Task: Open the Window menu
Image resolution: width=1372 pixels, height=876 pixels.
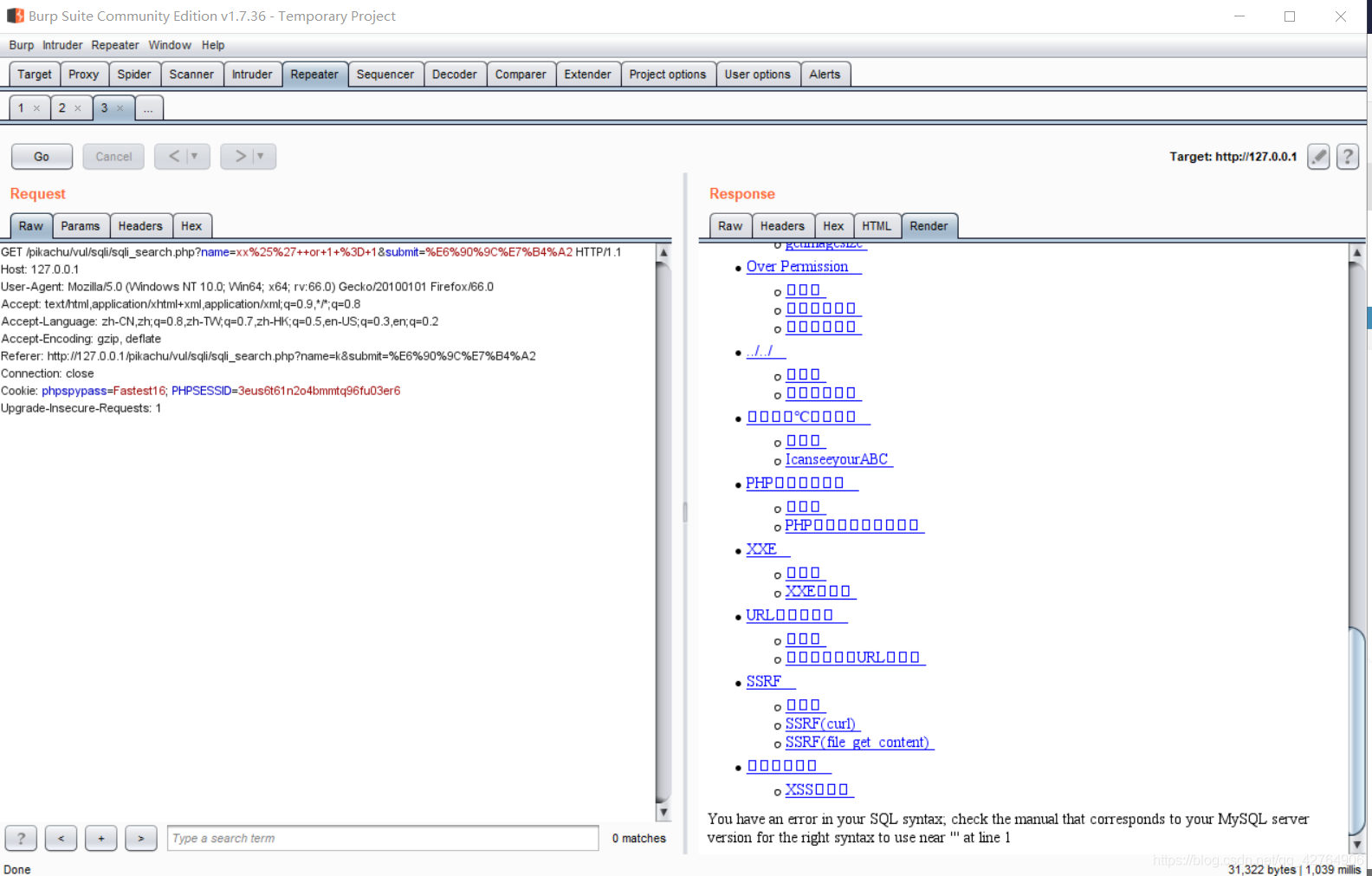Action: click(x=170, y=45)
